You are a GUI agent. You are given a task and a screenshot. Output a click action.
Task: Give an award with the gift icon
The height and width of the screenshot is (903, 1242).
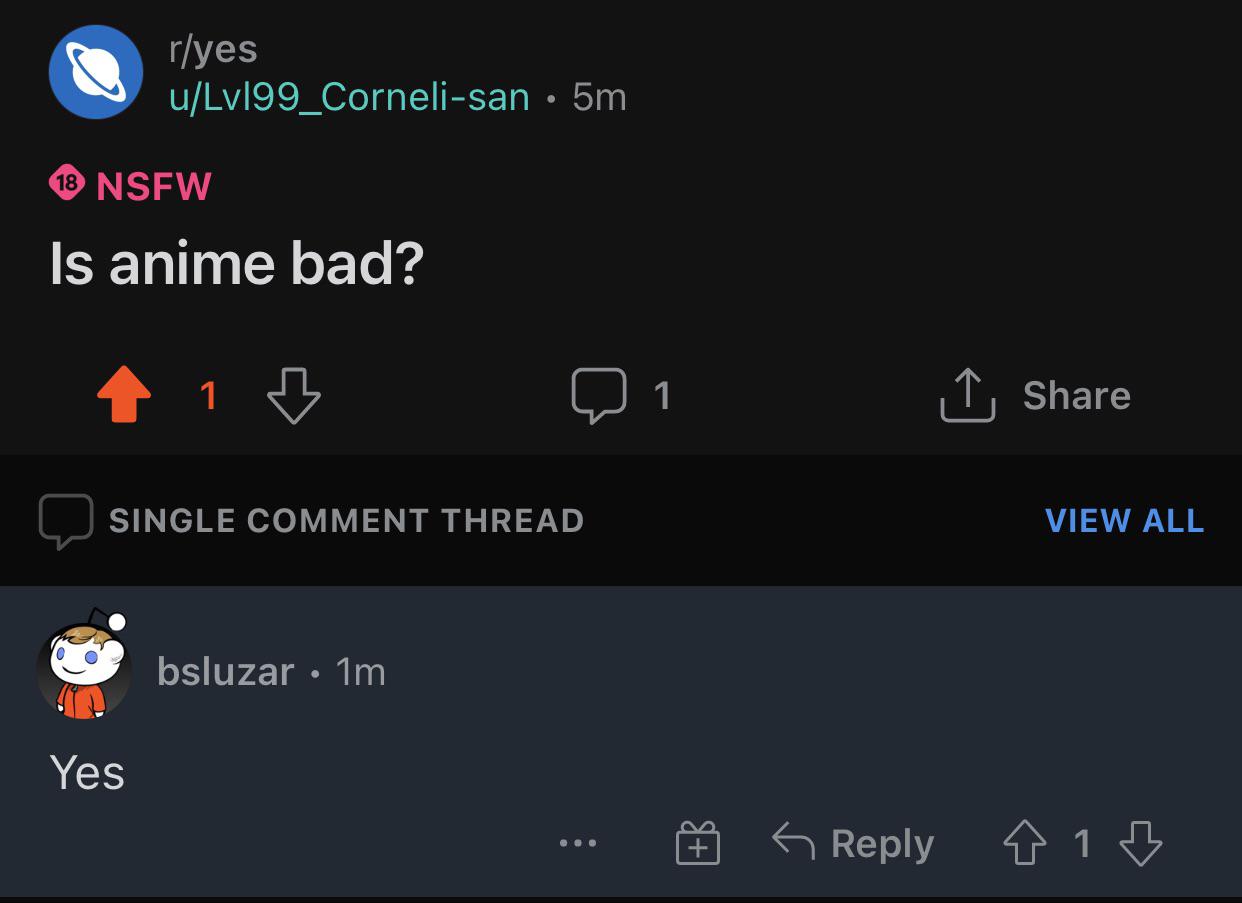(x=697, y=843)
